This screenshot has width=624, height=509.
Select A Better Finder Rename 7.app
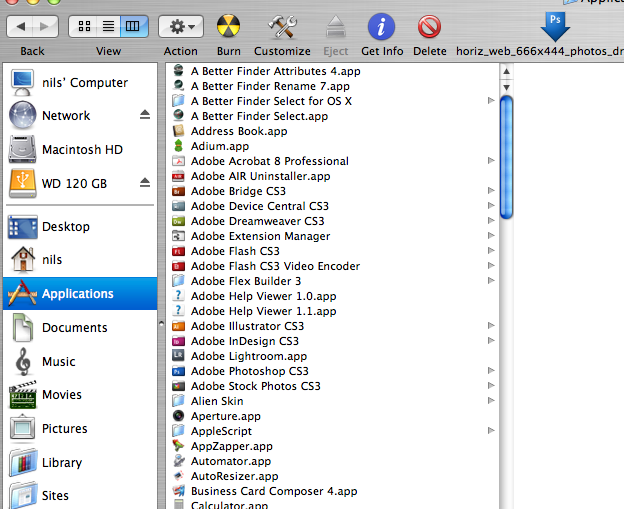coord(270,86)
